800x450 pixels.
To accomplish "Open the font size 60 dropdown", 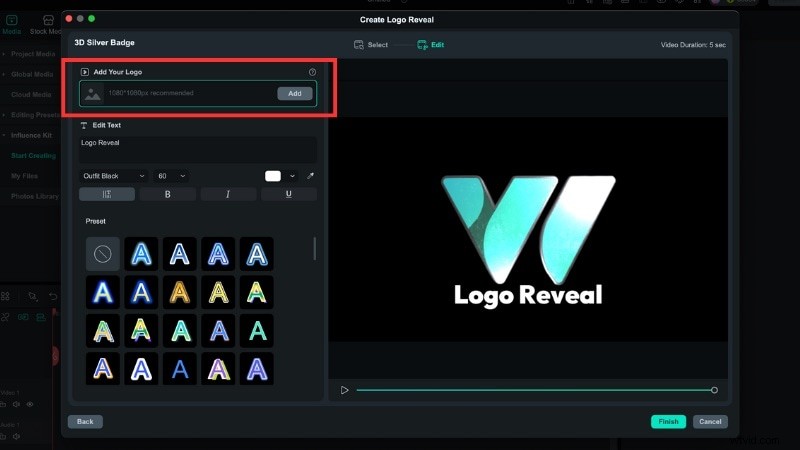I will (x=170, y=176).
